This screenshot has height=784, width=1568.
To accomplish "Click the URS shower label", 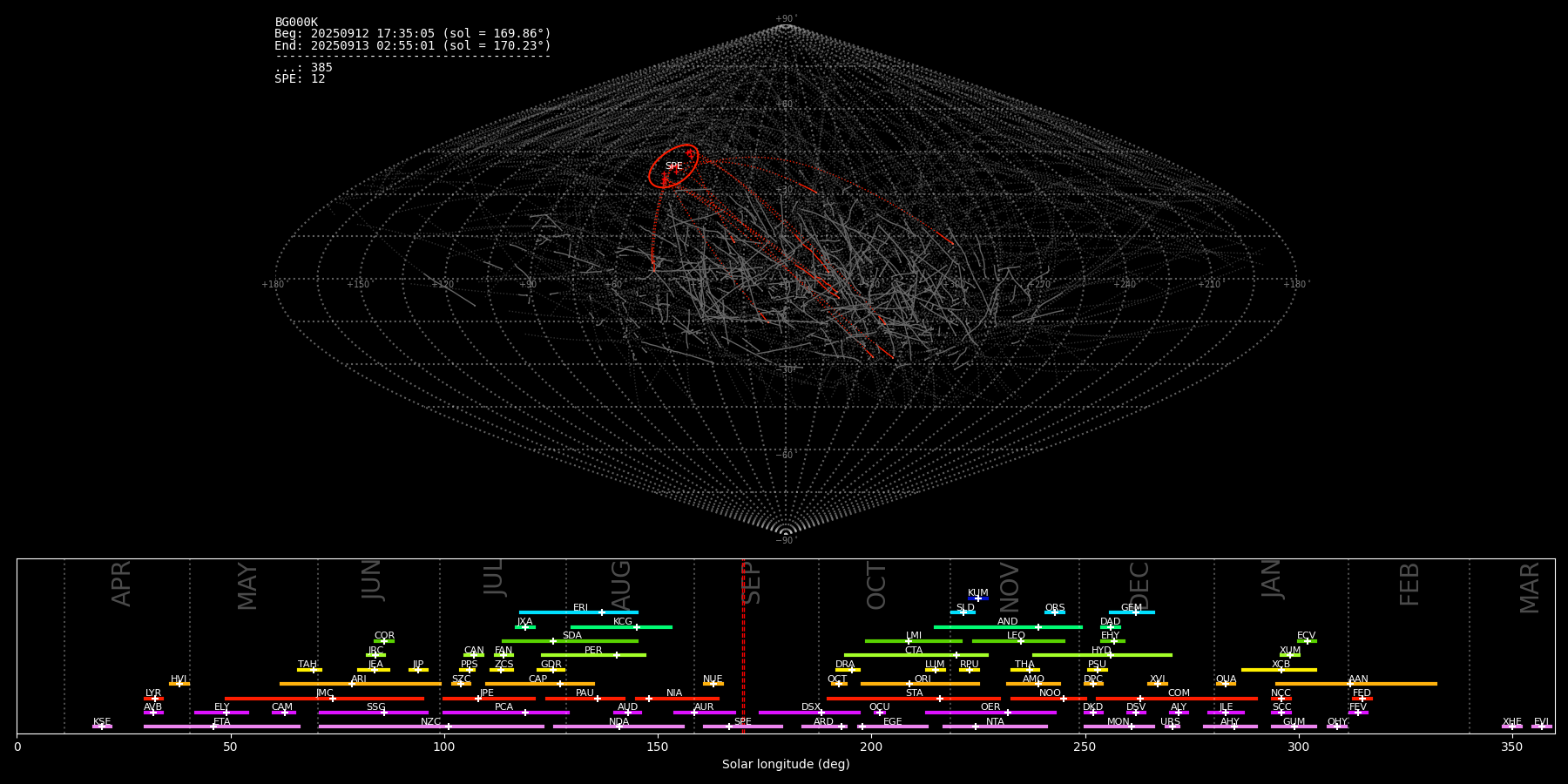I will coord(1171,722).
